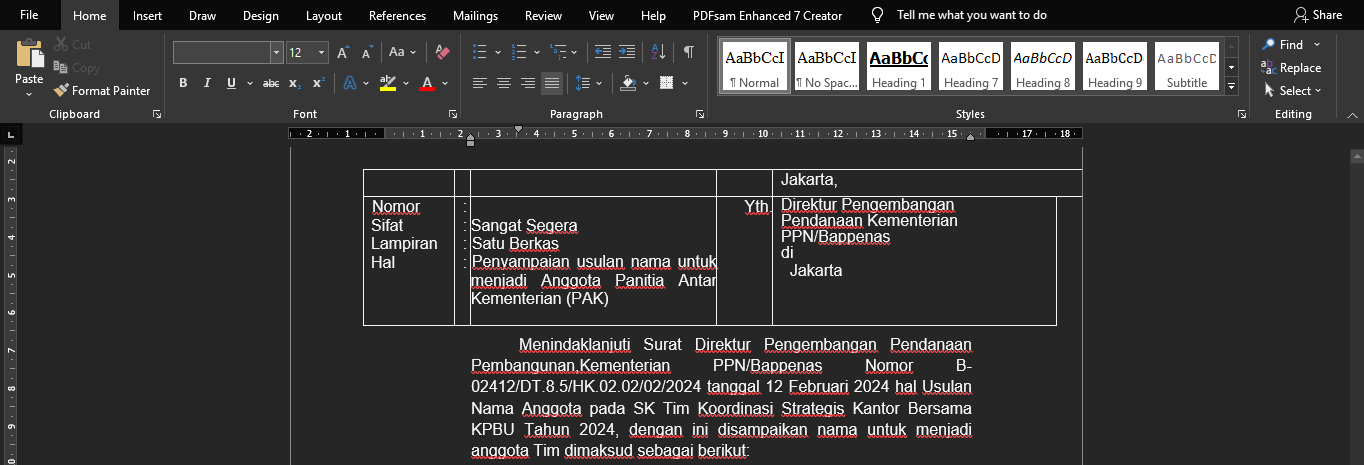Viewport: 1364px width, 465px height.
Task: Apply red font color
Action: pos(427,83)
